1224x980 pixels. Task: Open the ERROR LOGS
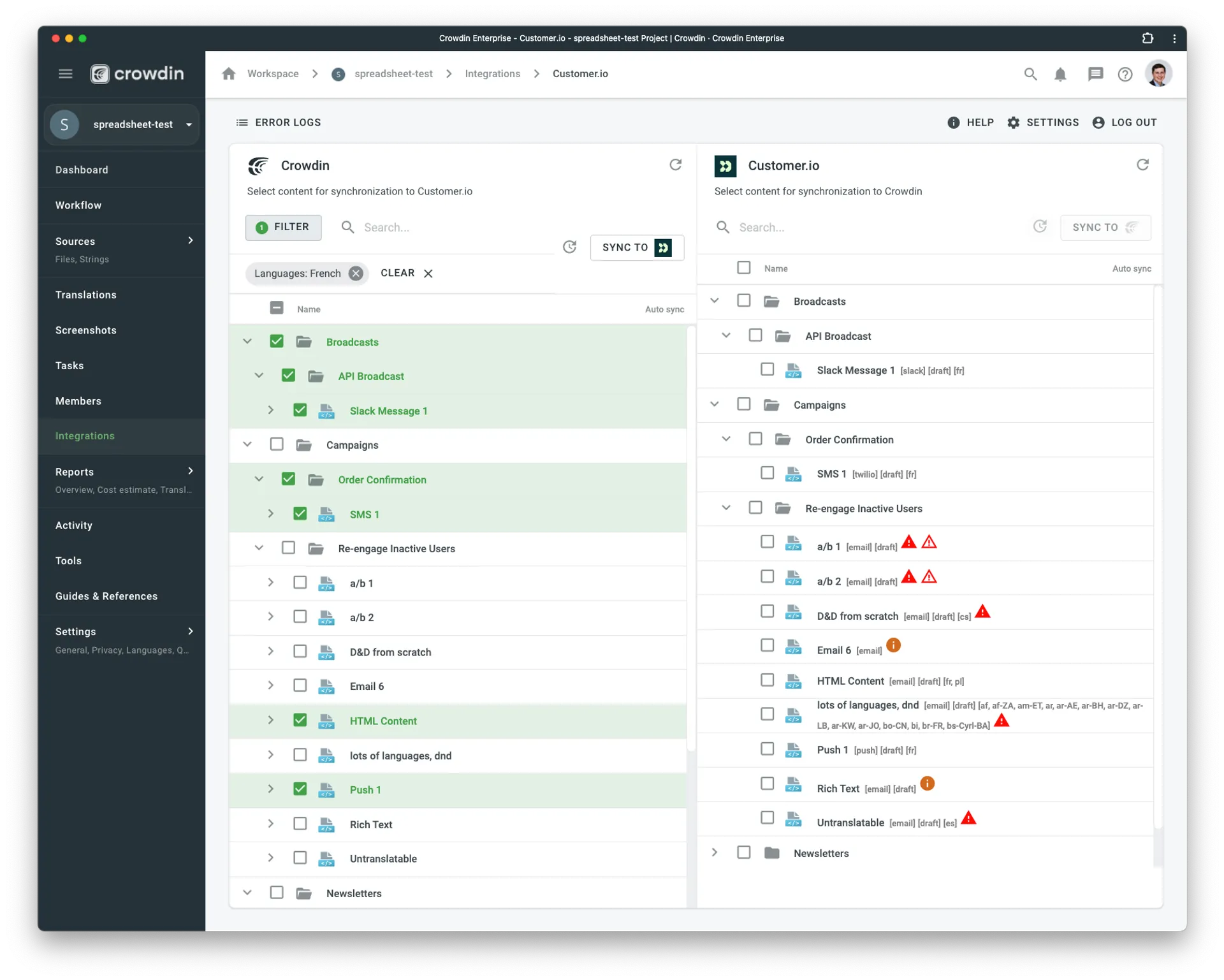click(279, 122)
